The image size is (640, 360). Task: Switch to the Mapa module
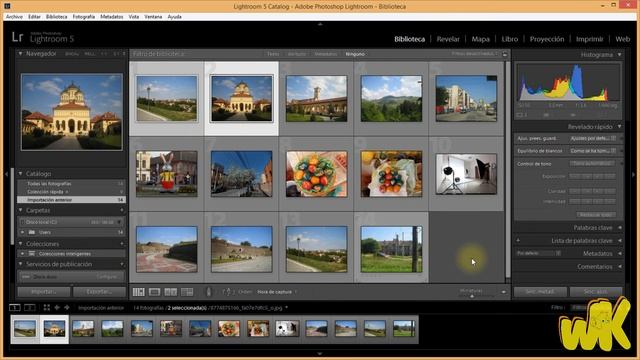click(480, 39)
